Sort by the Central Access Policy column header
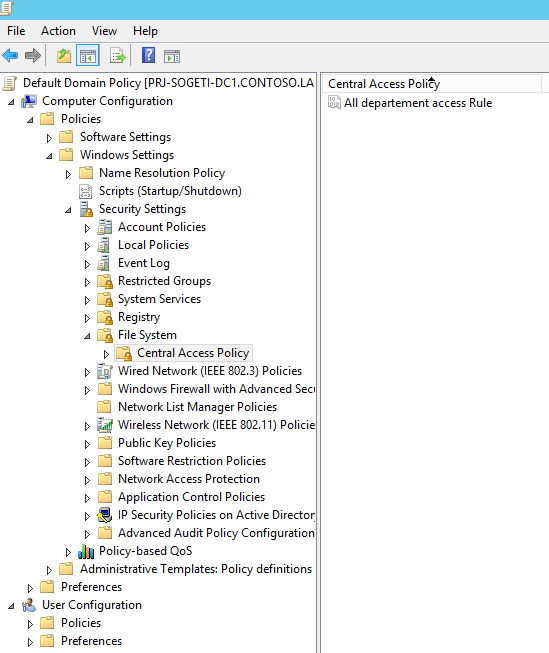 [432, 84]
